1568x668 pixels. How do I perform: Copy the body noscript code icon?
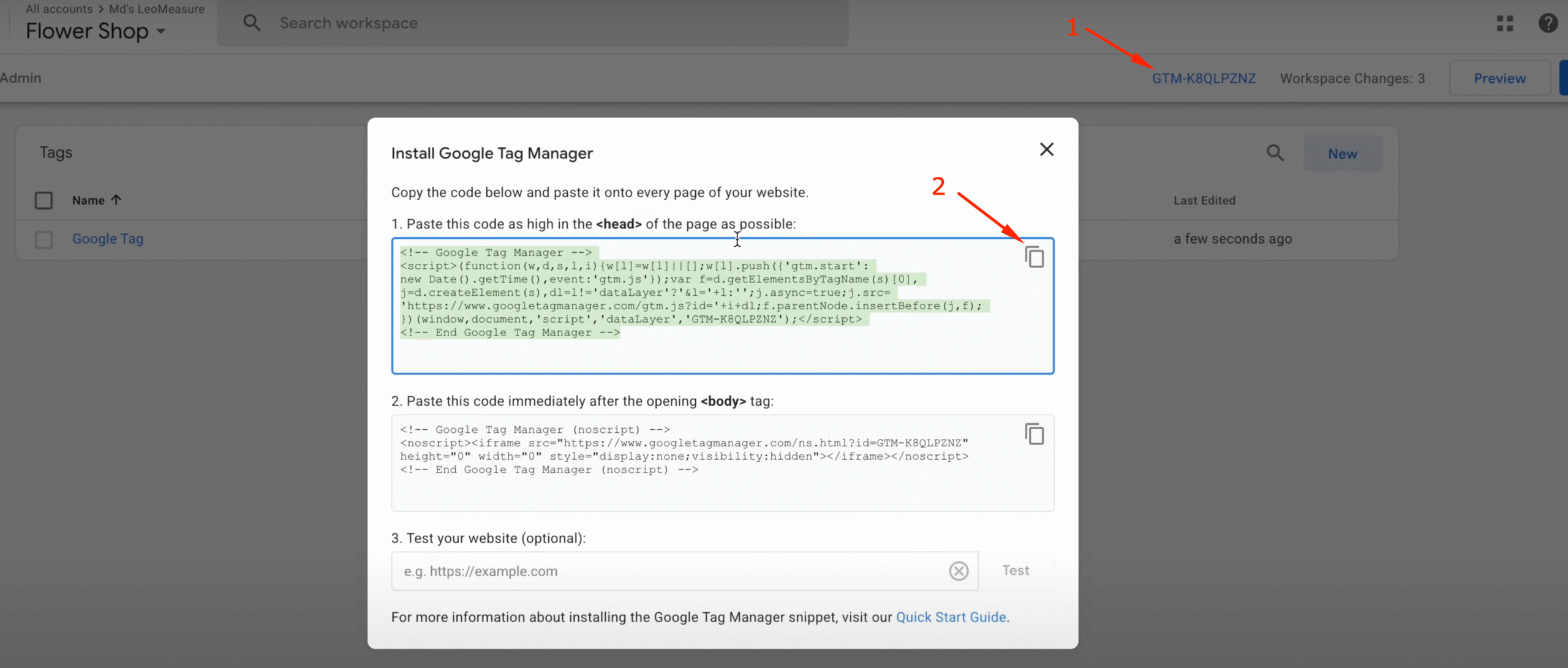pyautogui.click(x=1035, y=434)
